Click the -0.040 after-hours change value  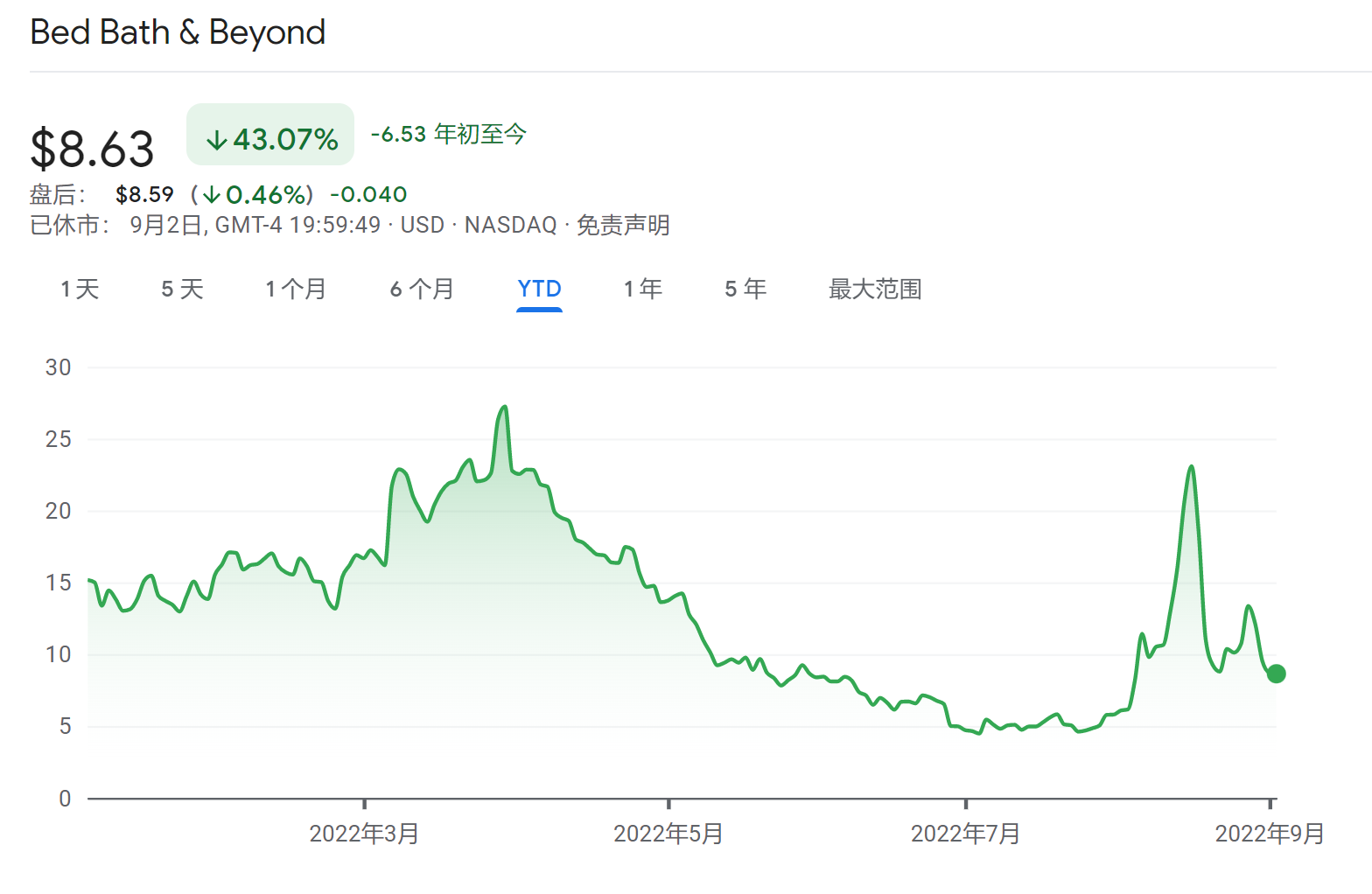point(368,194)
